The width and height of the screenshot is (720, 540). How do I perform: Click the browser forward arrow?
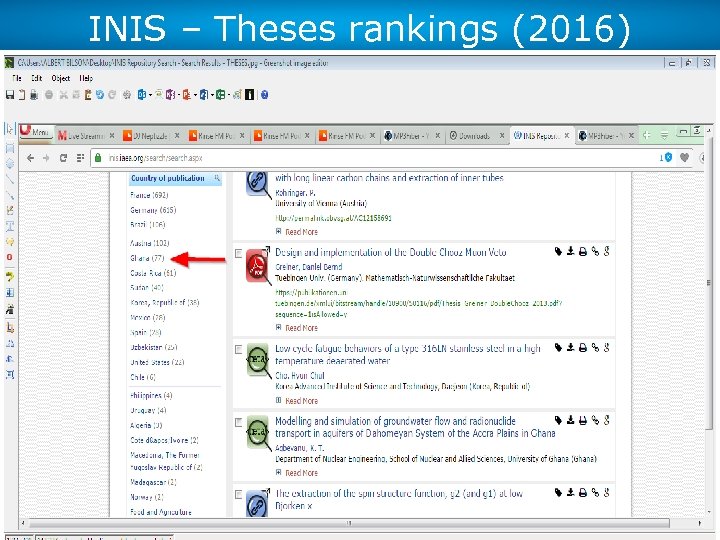tap(46, 158)
